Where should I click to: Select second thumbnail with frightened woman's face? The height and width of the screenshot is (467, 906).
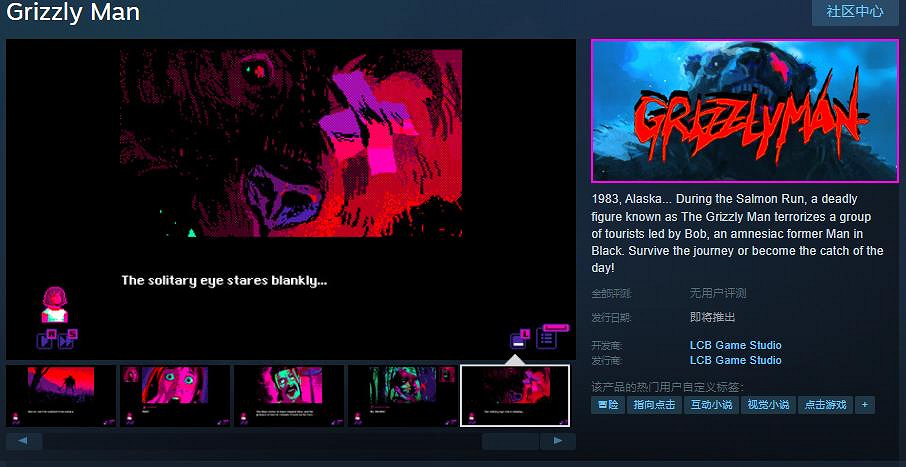click(175, 395)
